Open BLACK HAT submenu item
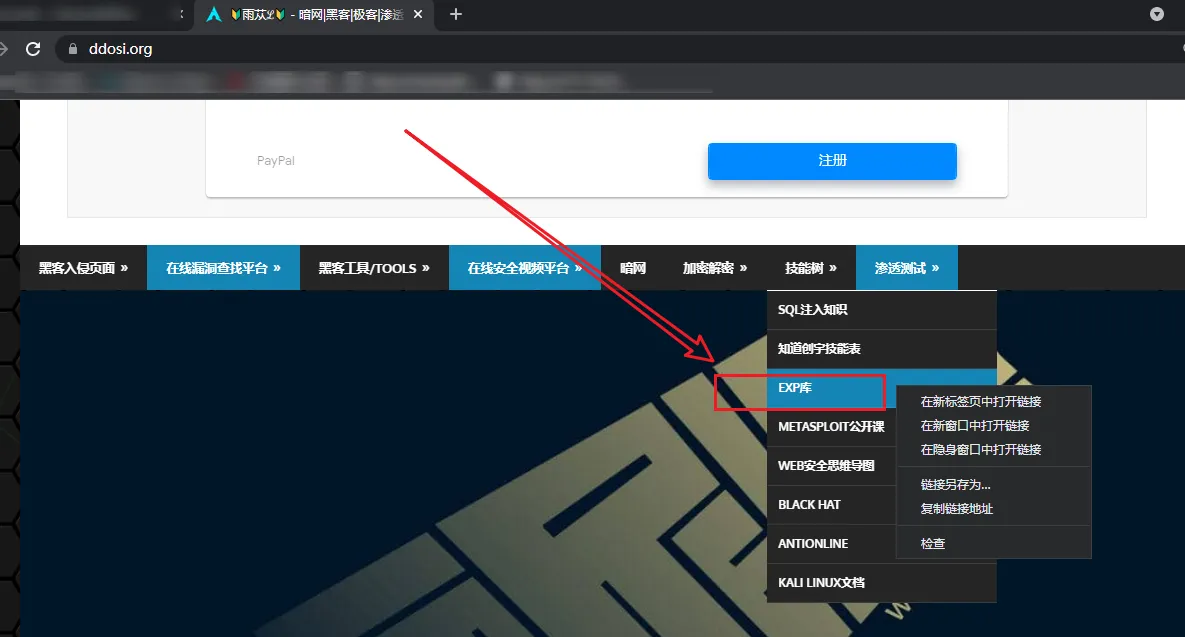1185x637 pixels. (831, 505)
